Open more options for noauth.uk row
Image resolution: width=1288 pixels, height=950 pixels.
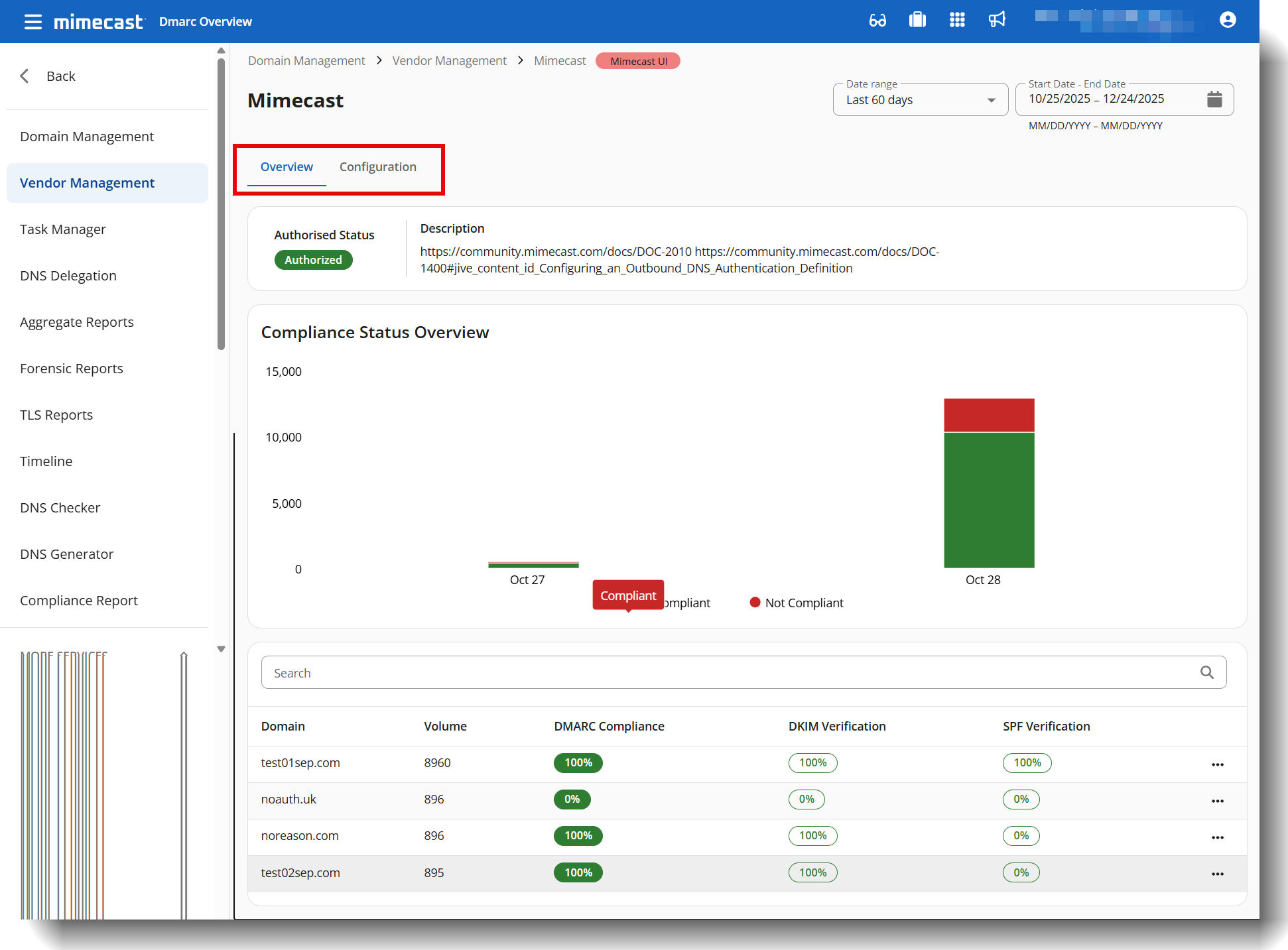[x=1218, y=801]
